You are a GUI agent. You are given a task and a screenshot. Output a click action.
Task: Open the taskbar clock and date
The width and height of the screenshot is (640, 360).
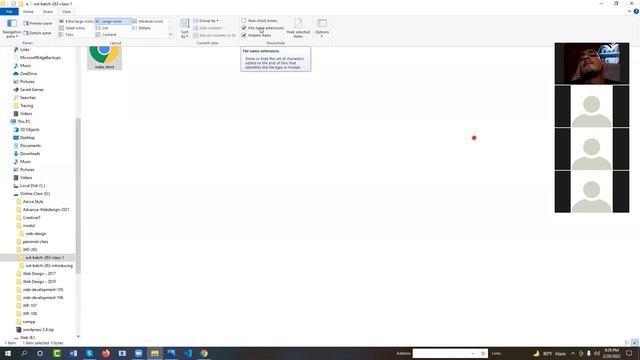point(611,353)
